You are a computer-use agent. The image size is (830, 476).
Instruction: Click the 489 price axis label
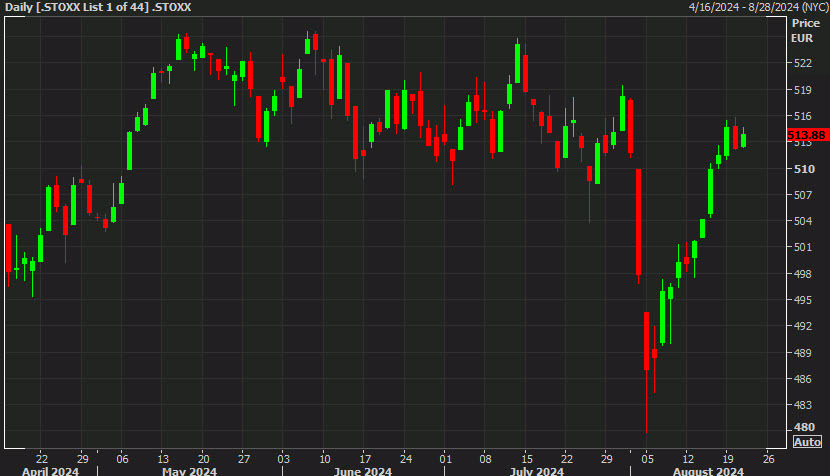tap(802, 353)
